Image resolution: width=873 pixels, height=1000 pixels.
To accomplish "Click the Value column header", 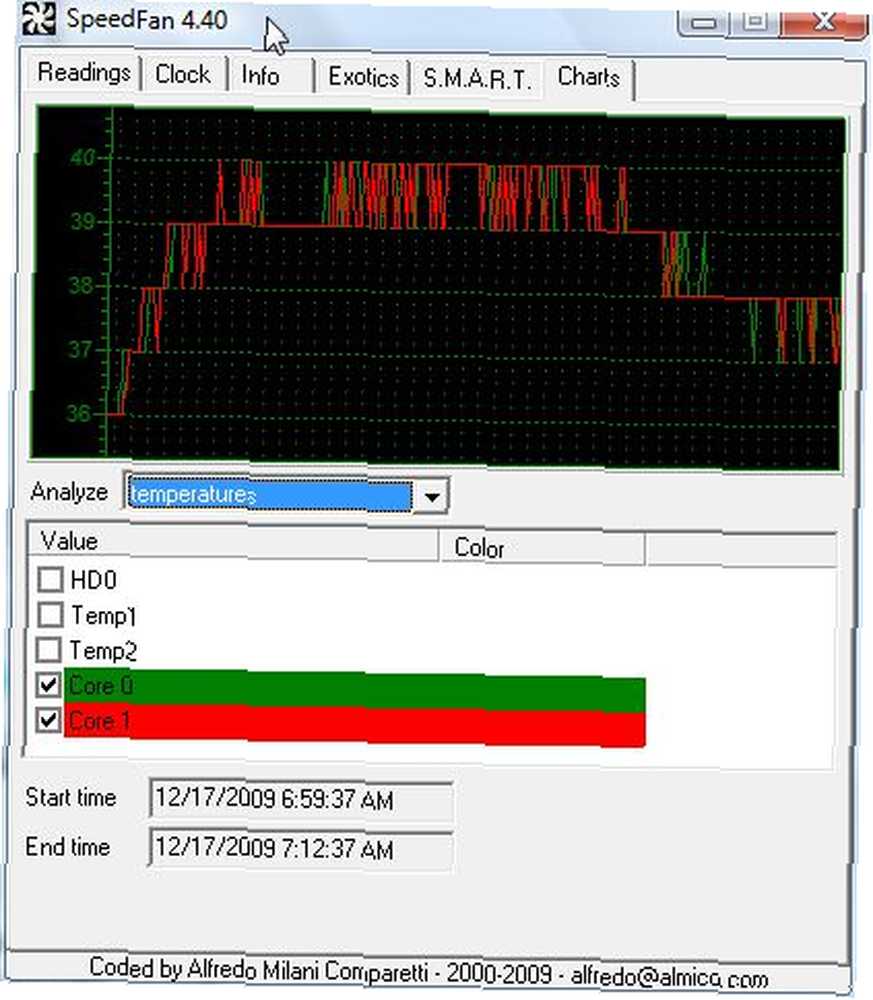I will point(233,542).
